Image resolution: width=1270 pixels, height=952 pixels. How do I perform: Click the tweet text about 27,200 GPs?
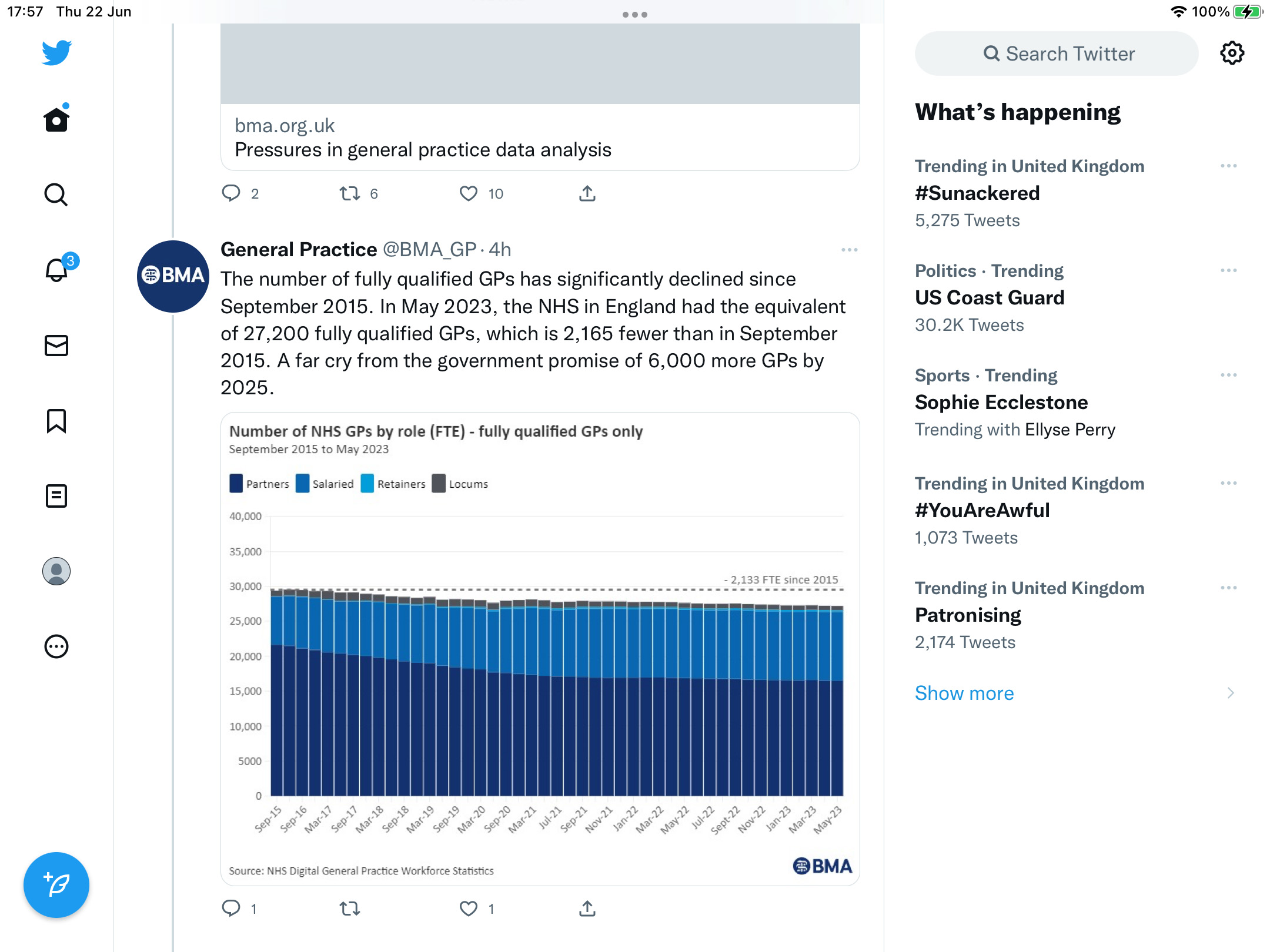(533, 333)
